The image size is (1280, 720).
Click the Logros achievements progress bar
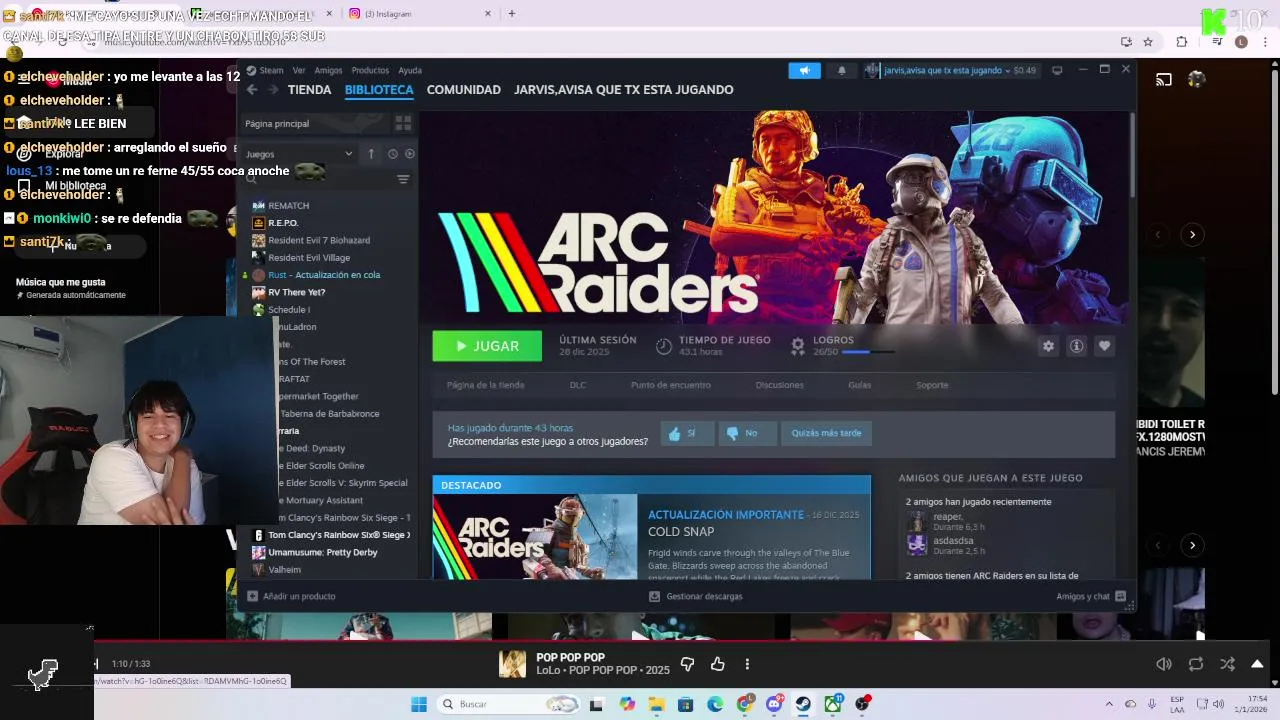tap(868, 352)
